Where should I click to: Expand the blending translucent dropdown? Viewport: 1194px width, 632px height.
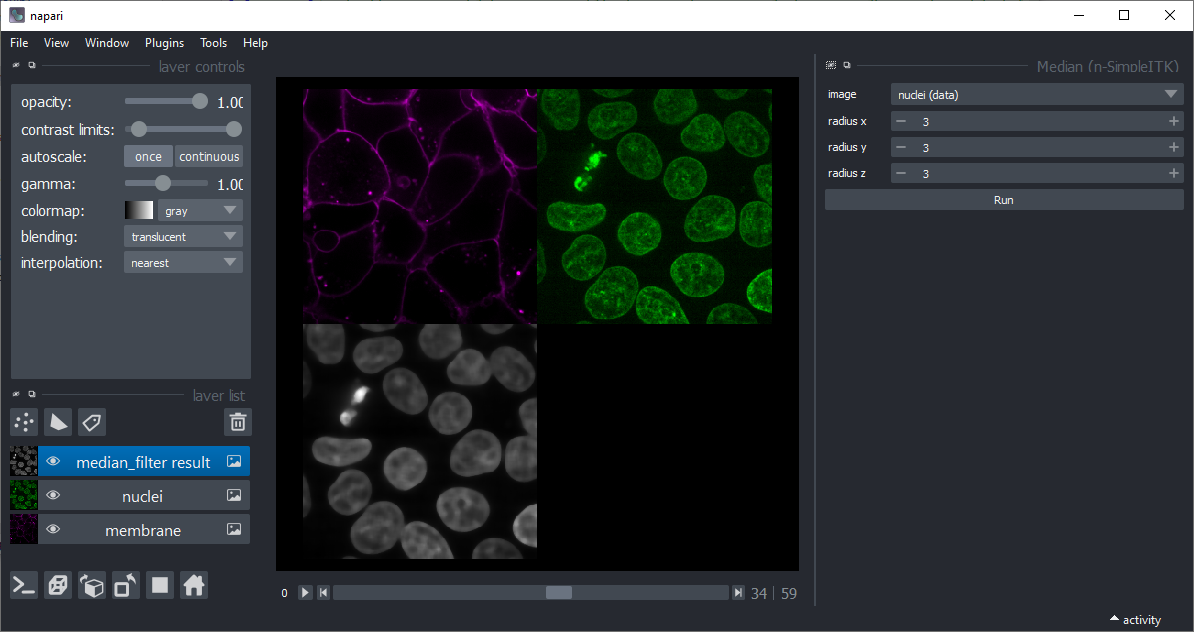coord(184,237)
